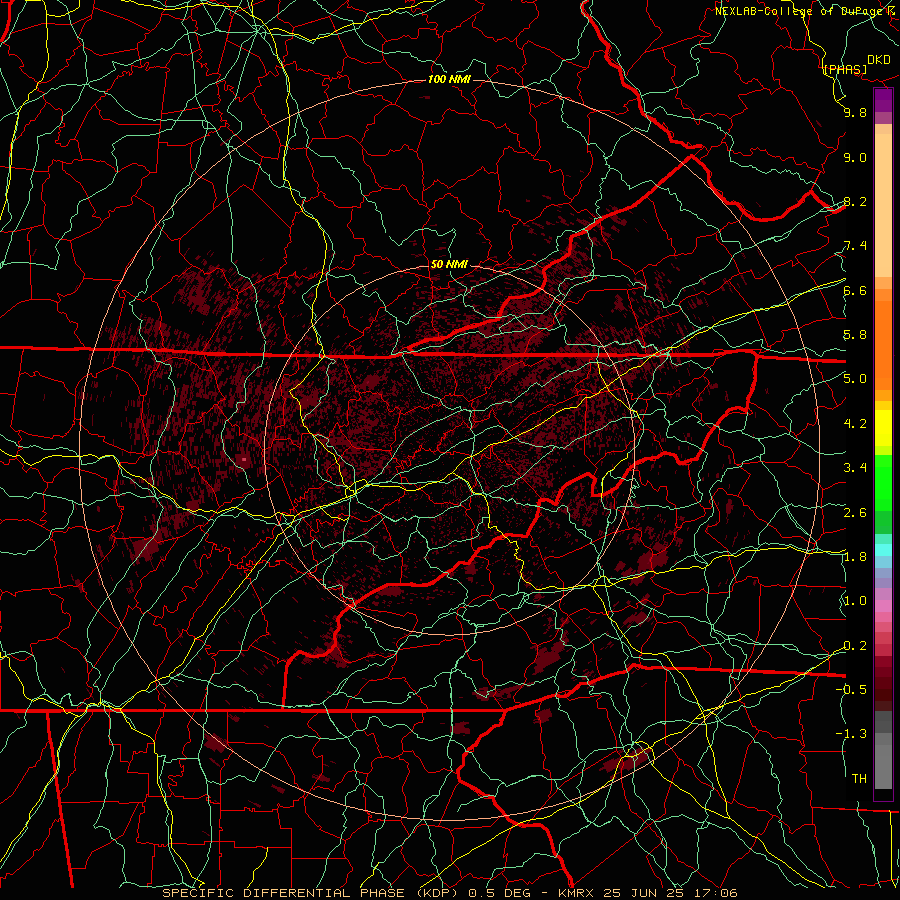Click the "17:06" timestamp in the caption
Image resolution: width=900 pixels, height=900 pixels.
[x=715, y=893]
